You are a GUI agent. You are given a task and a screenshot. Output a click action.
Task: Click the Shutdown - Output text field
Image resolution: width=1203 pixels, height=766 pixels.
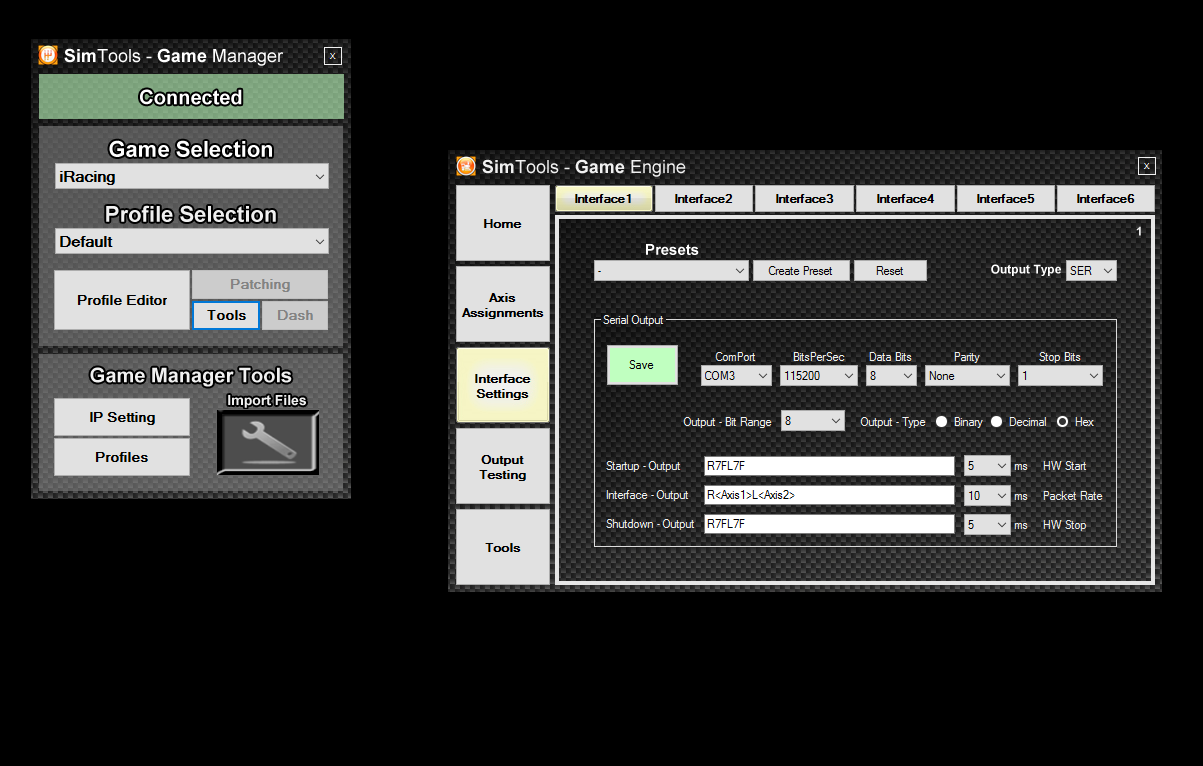click(830, 525)
